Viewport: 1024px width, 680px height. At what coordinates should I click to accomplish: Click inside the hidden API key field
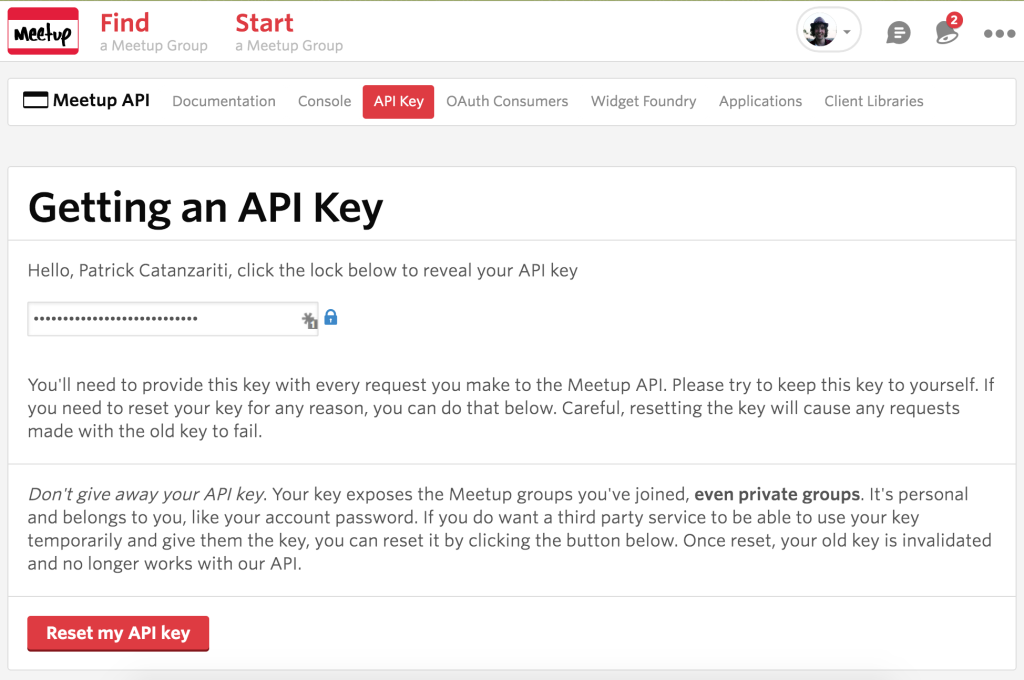coord(160,319)
